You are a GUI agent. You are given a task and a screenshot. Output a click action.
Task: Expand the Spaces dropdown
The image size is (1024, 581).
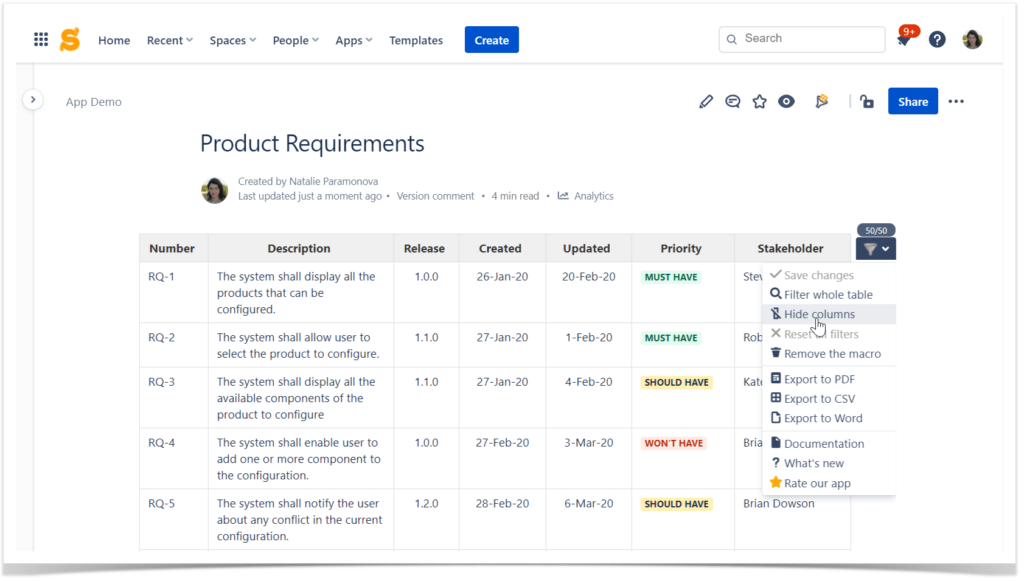tap(232, 40)
